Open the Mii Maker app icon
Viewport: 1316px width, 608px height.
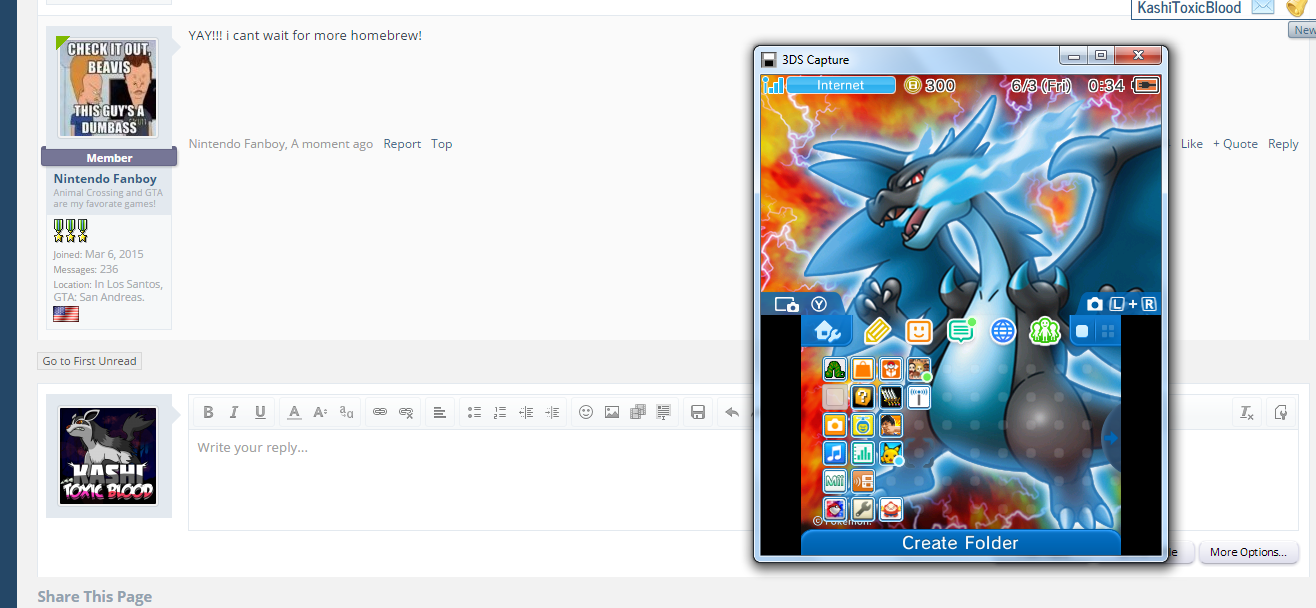pyautogui.click(x=835, y=481)
